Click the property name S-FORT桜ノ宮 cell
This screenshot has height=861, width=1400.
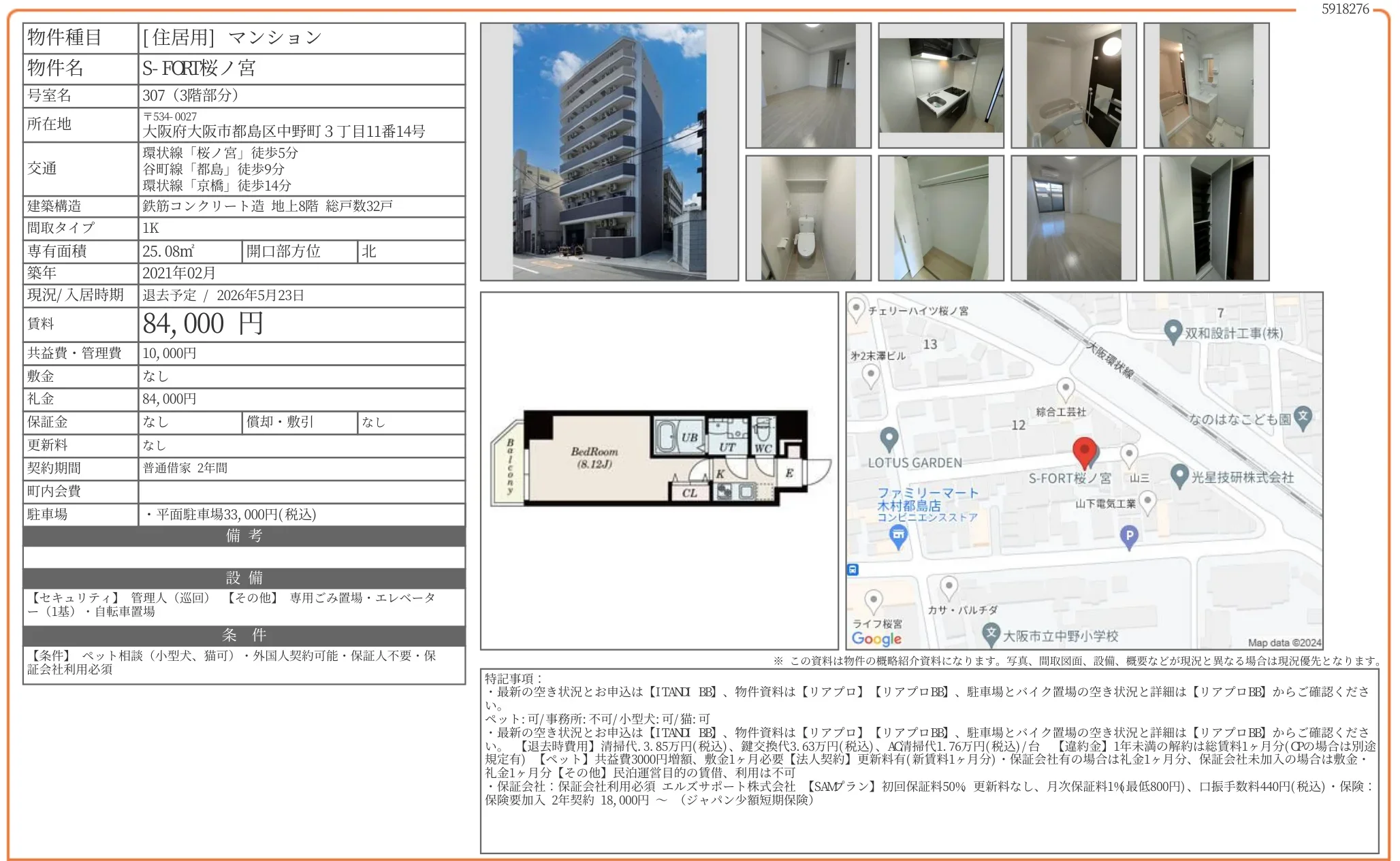(x=199, y=69)
